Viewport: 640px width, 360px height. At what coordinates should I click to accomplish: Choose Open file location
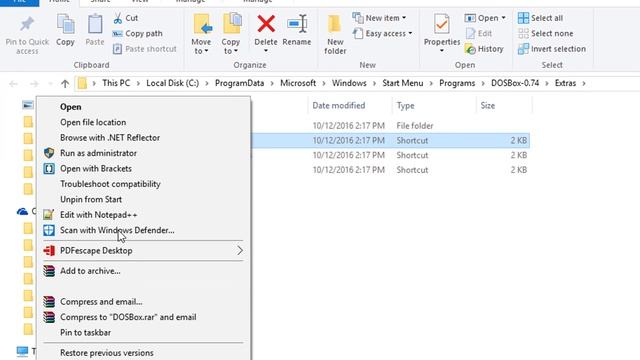click(143, 122)
